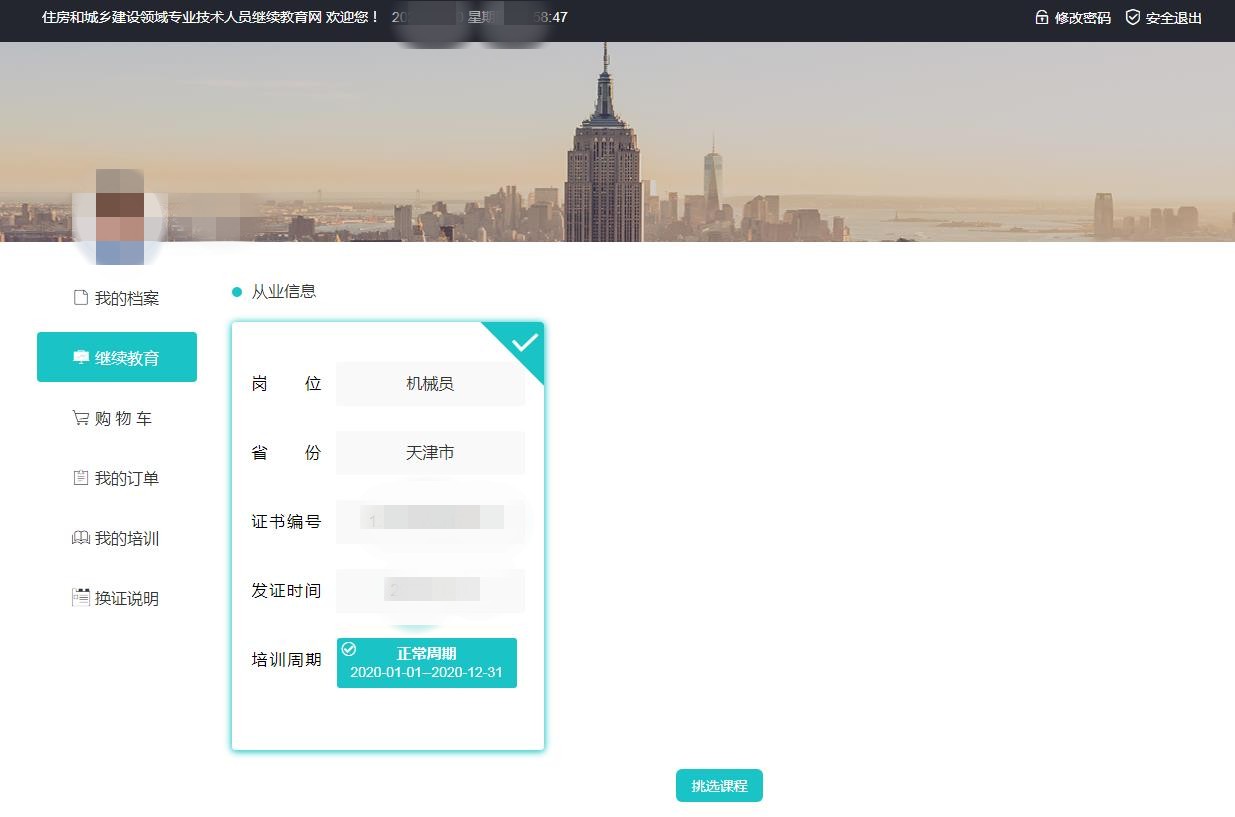
Task: Click the 省份 field showing 天津市
Action: tap(430, 453)
